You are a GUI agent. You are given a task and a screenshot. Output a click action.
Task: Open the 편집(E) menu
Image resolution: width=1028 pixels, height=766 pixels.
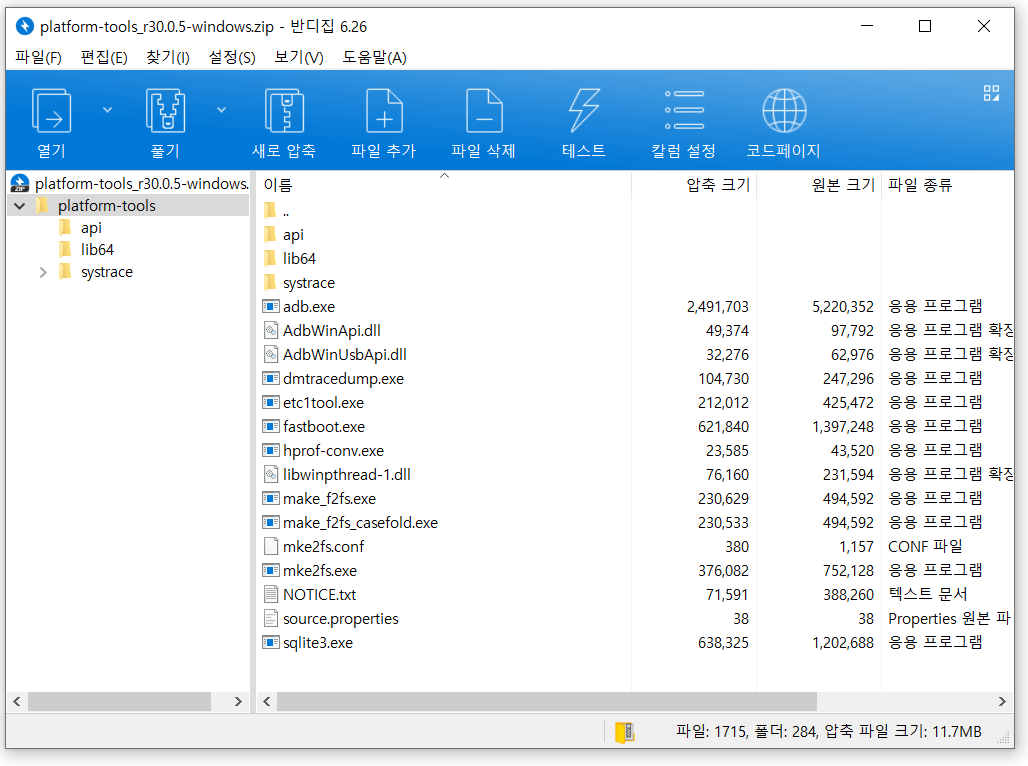click(104, 58)
